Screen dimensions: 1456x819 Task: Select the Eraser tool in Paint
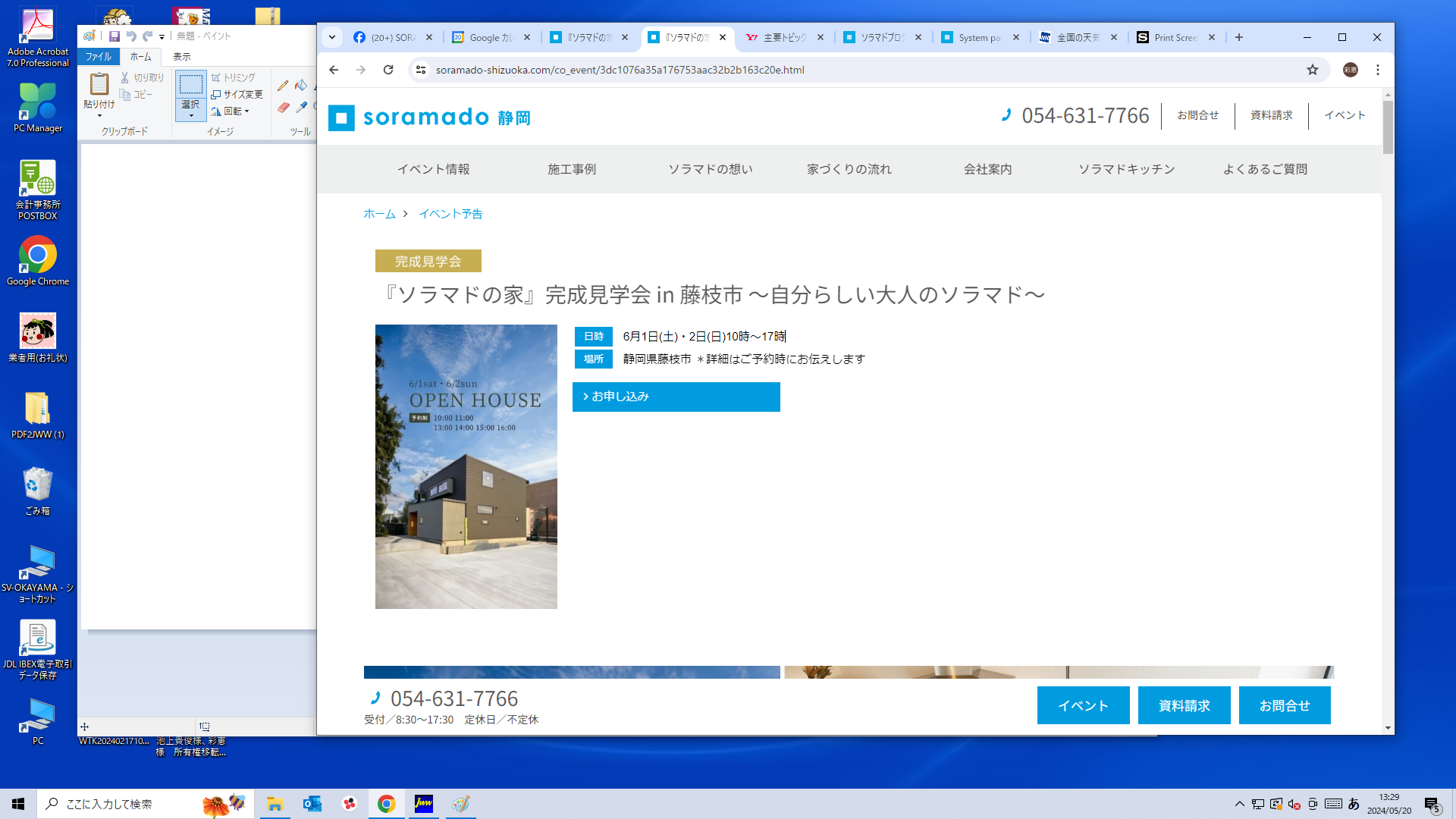pos(283,108)
